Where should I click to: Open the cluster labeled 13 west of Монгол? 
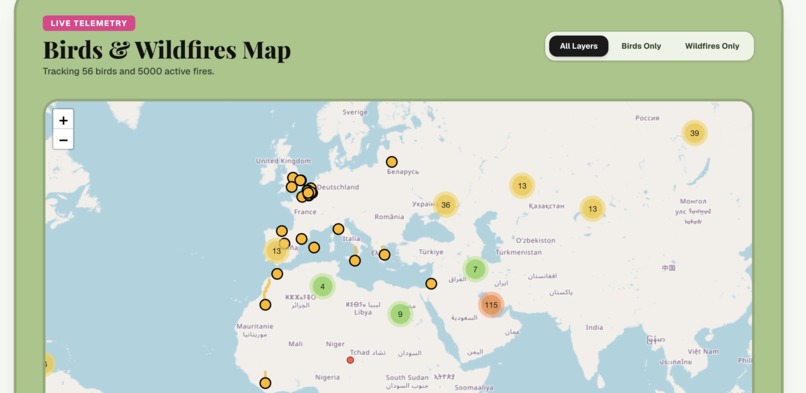click(592, 209)
